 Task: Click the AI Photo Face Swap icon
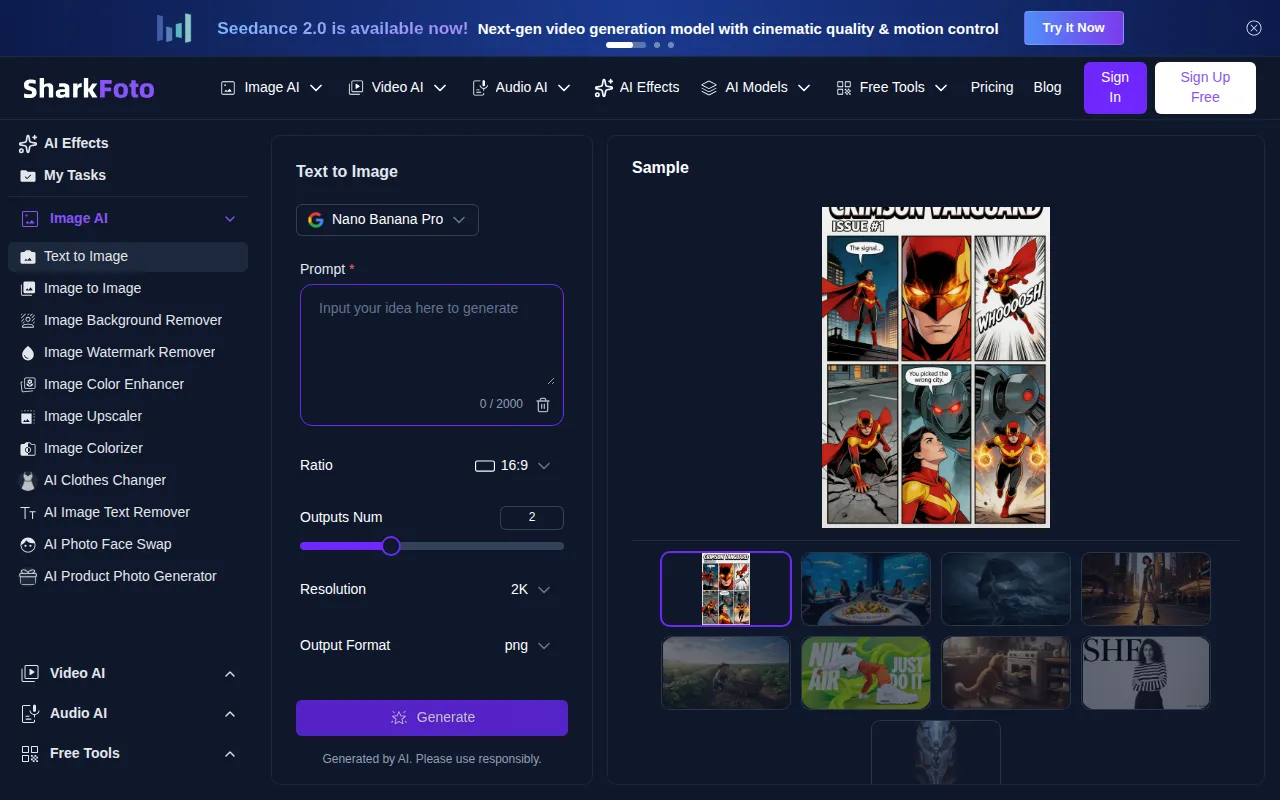point(28,544)
